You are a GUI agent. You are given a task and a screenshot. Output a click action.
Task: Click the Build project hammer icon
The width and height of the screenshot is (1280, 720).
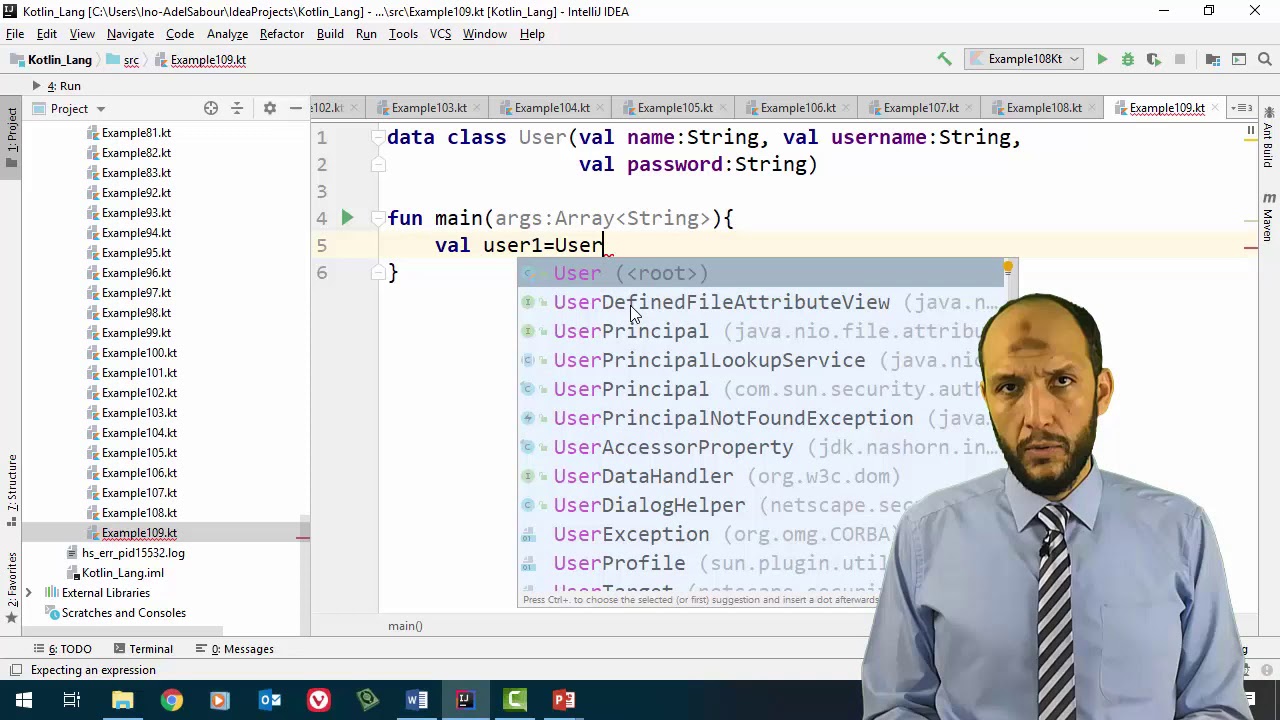pos(944,60)
